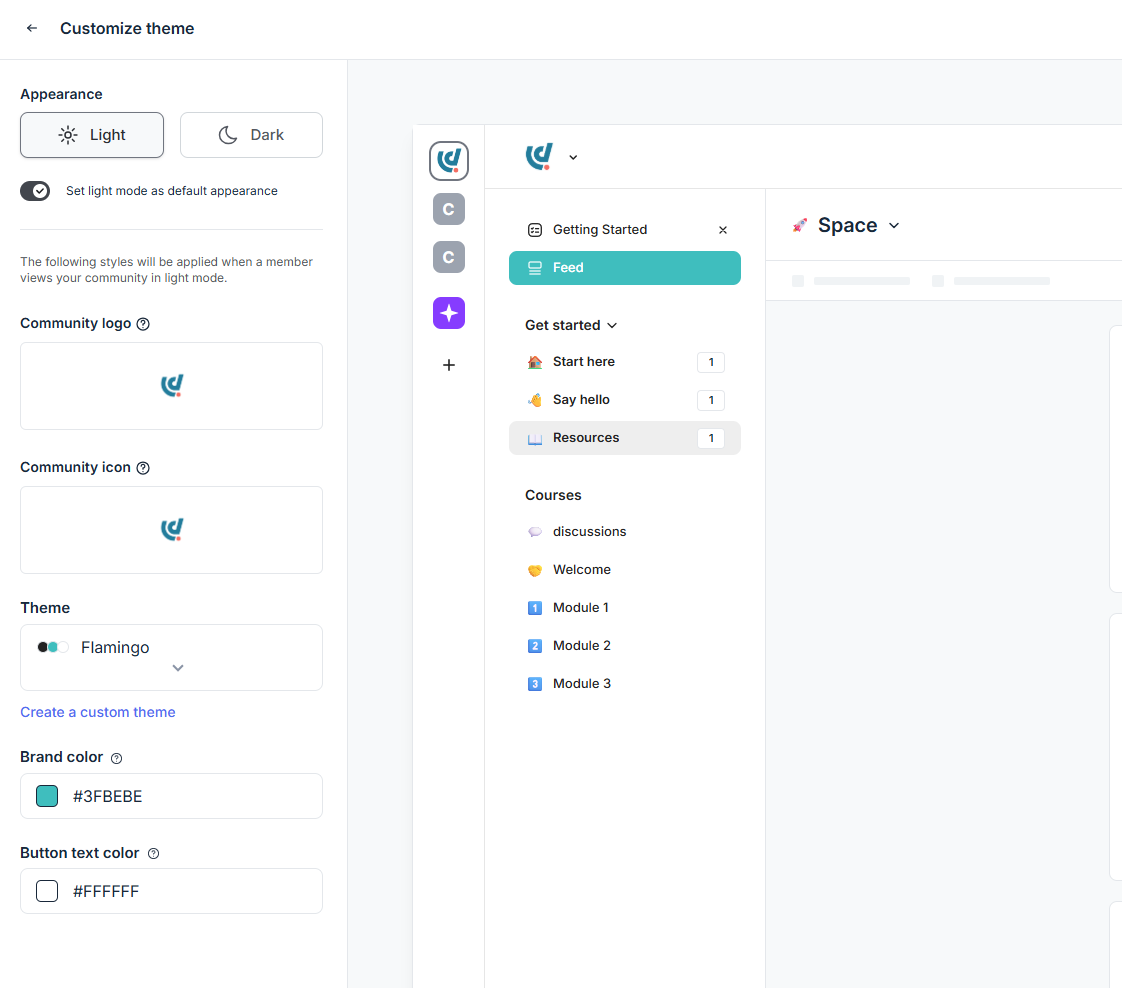The height and width of the screenshot is (988, 1122).
Task: Open help icon next to Community logo
Action: tap(143, 323)
